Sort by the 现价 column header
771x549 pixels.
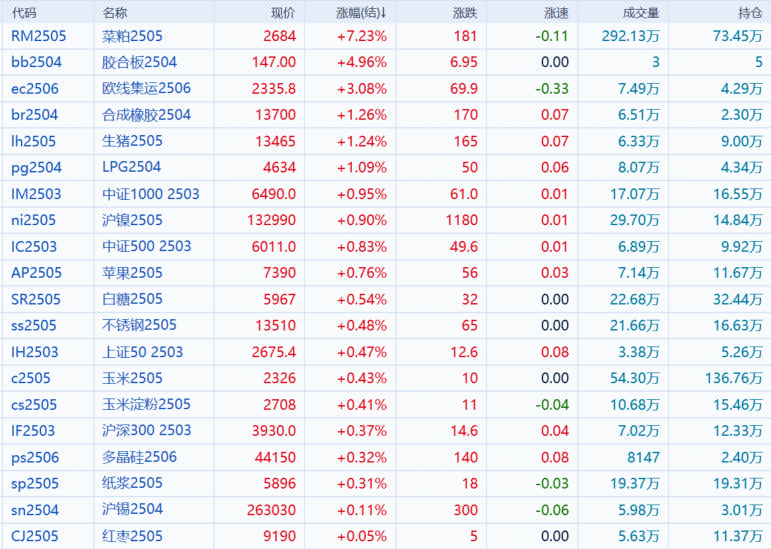282,13
